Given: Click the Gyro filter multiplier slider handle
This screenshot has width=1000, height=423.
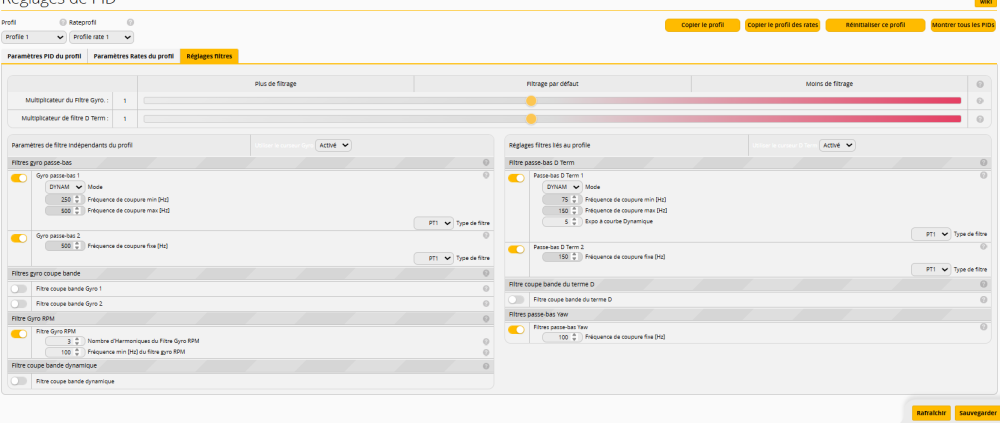Looking at the screenshot, I should [x=531, y=100].
